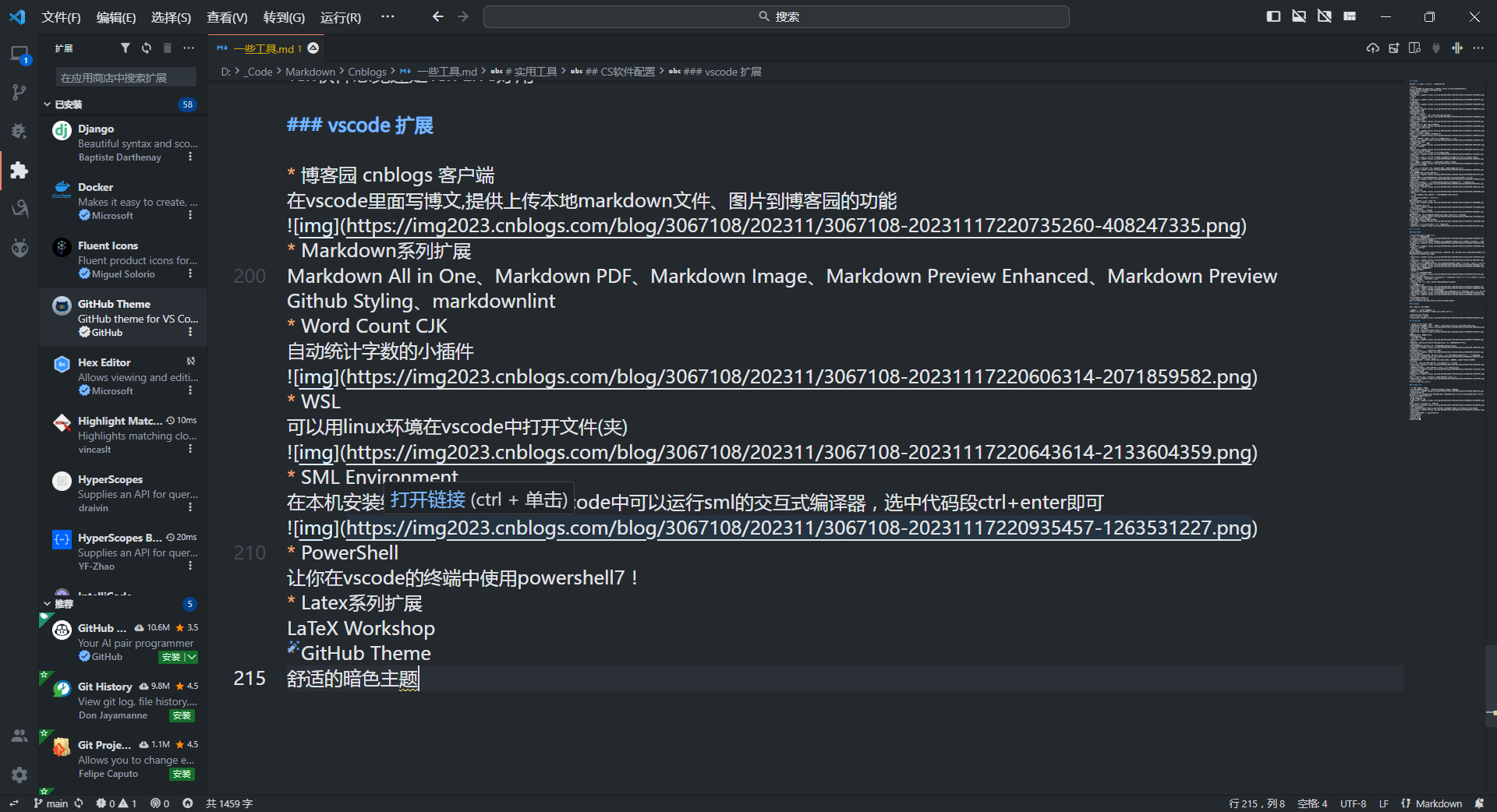Click the cloud upload icon in editor toolbar

click(1372, 48)
